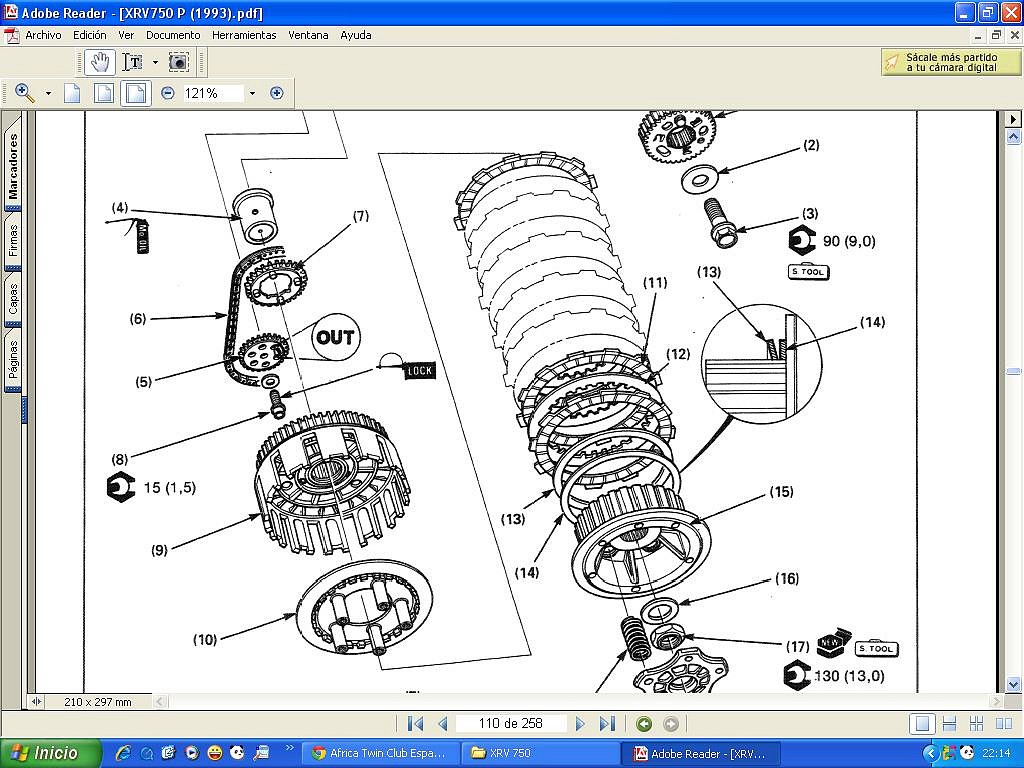Activate the Zoom In magnifier tool

coord(25,93)
